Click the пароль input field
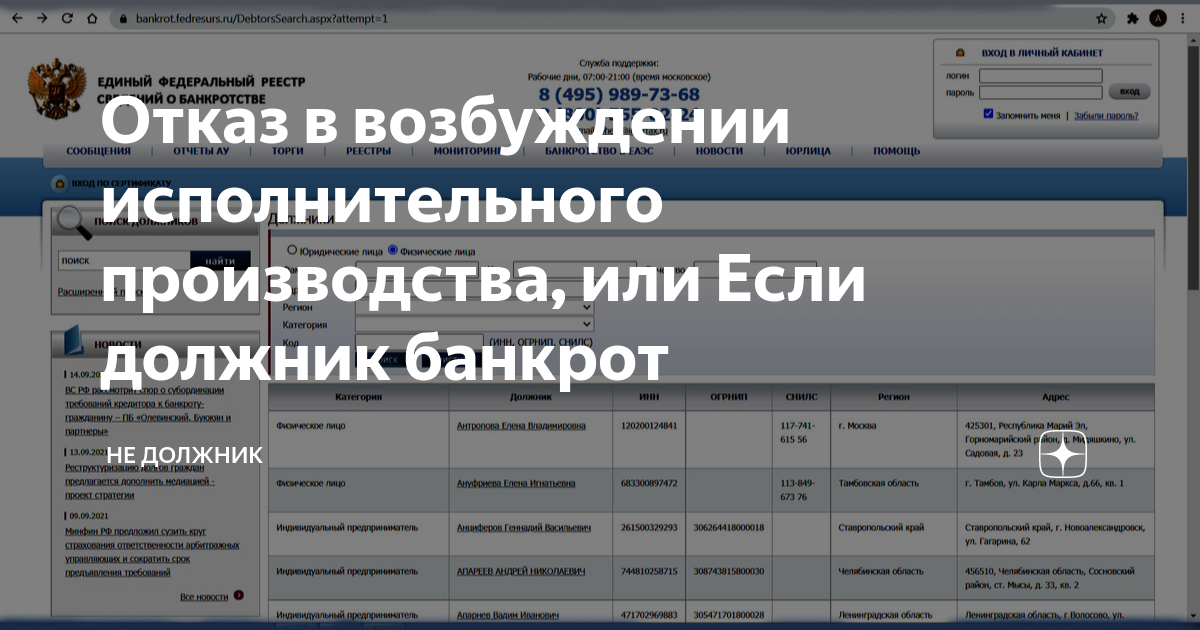The width and height of the screenshot is (1200, 630). [1040, 92]
